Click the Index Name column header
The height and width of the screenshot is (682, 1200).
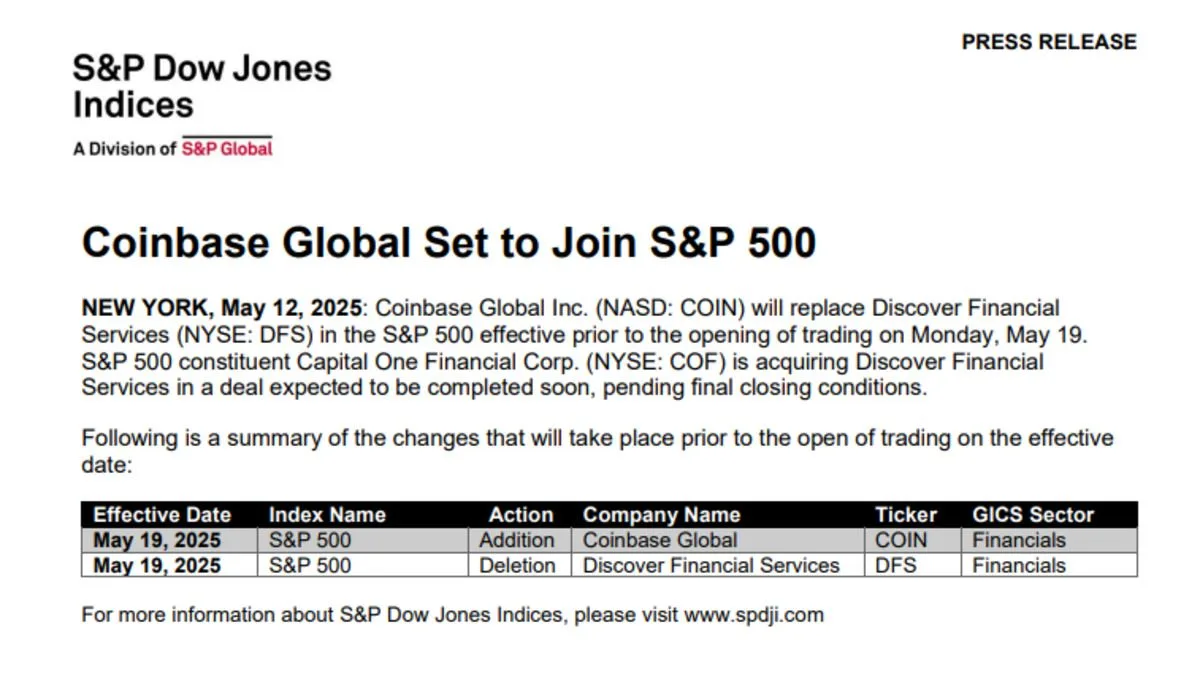(327, 515)
